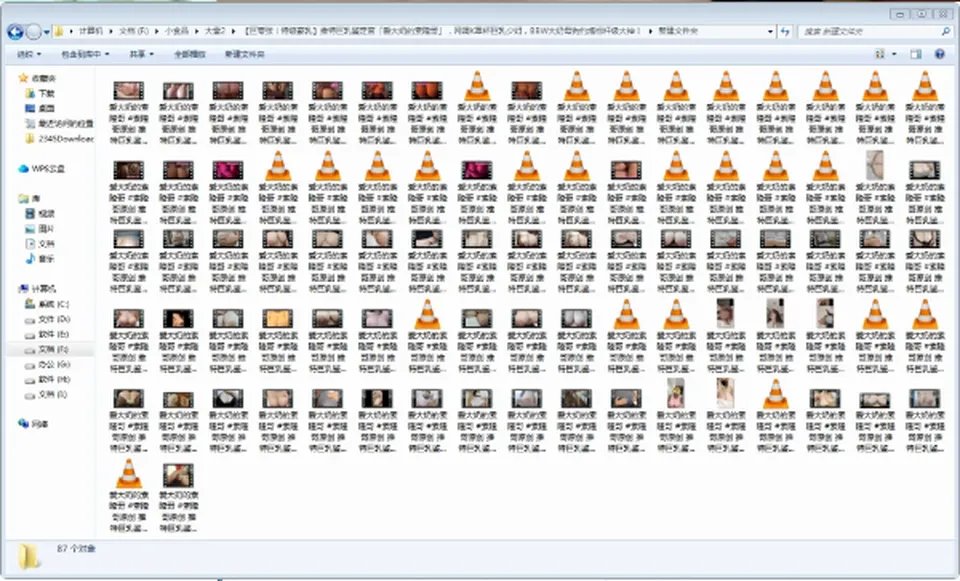Expand the 组织 dropdown menu
This screenshot has width=960, height=581.
[x=29, y=54]
